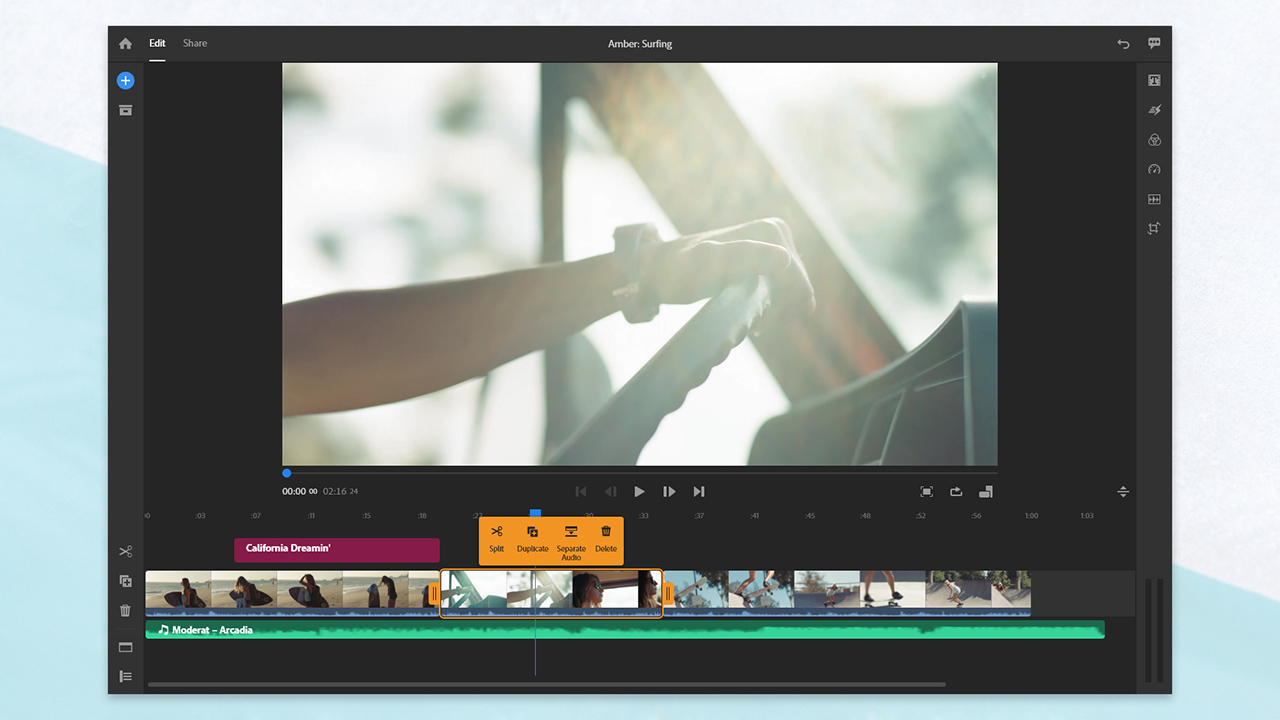Open the timeline zoom options

[x=1123, y=491]
